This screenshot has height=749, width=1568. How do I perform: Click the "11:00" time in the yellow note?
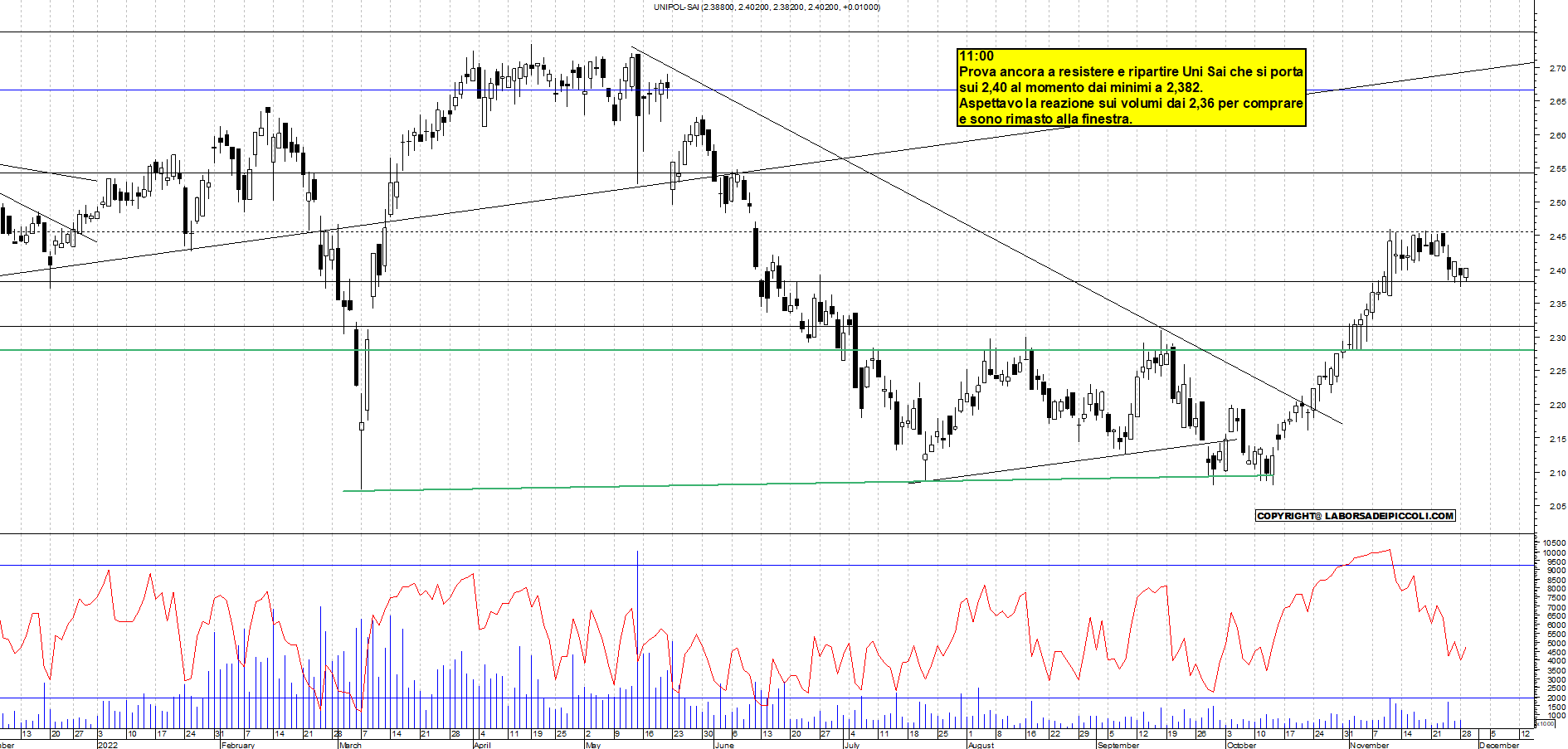click(976, 56)
